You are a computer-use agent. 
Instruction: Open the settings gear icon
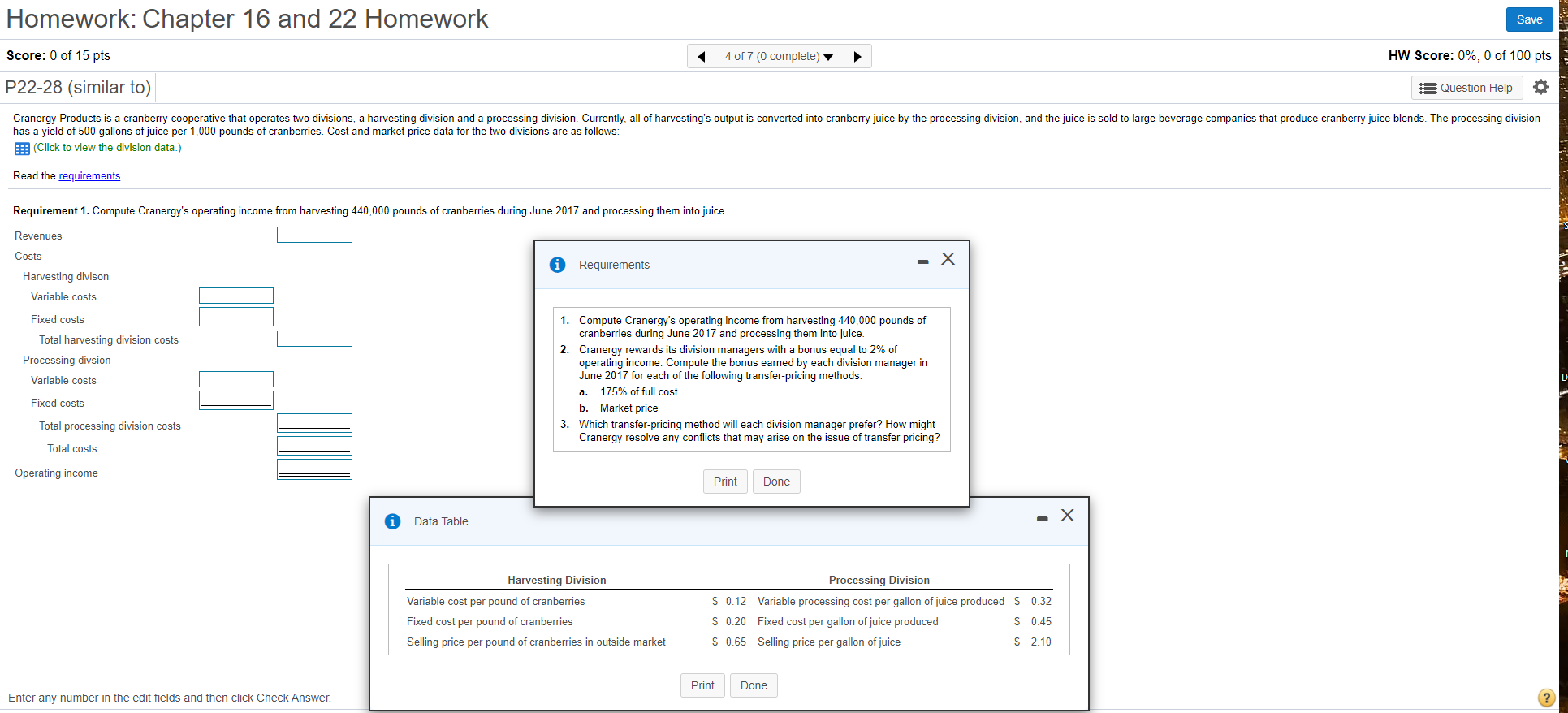[1540, 87]
